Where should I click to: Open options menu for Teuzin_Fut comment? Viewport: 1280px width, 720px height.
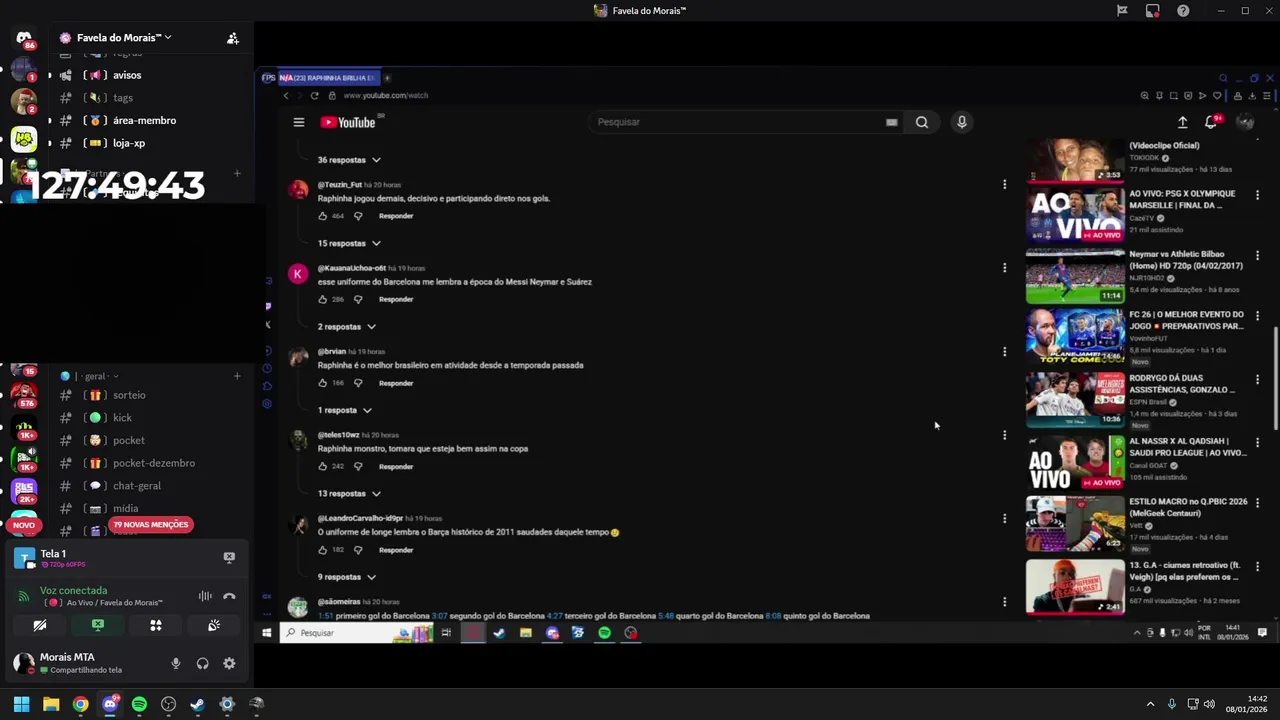click(1004, 184)
